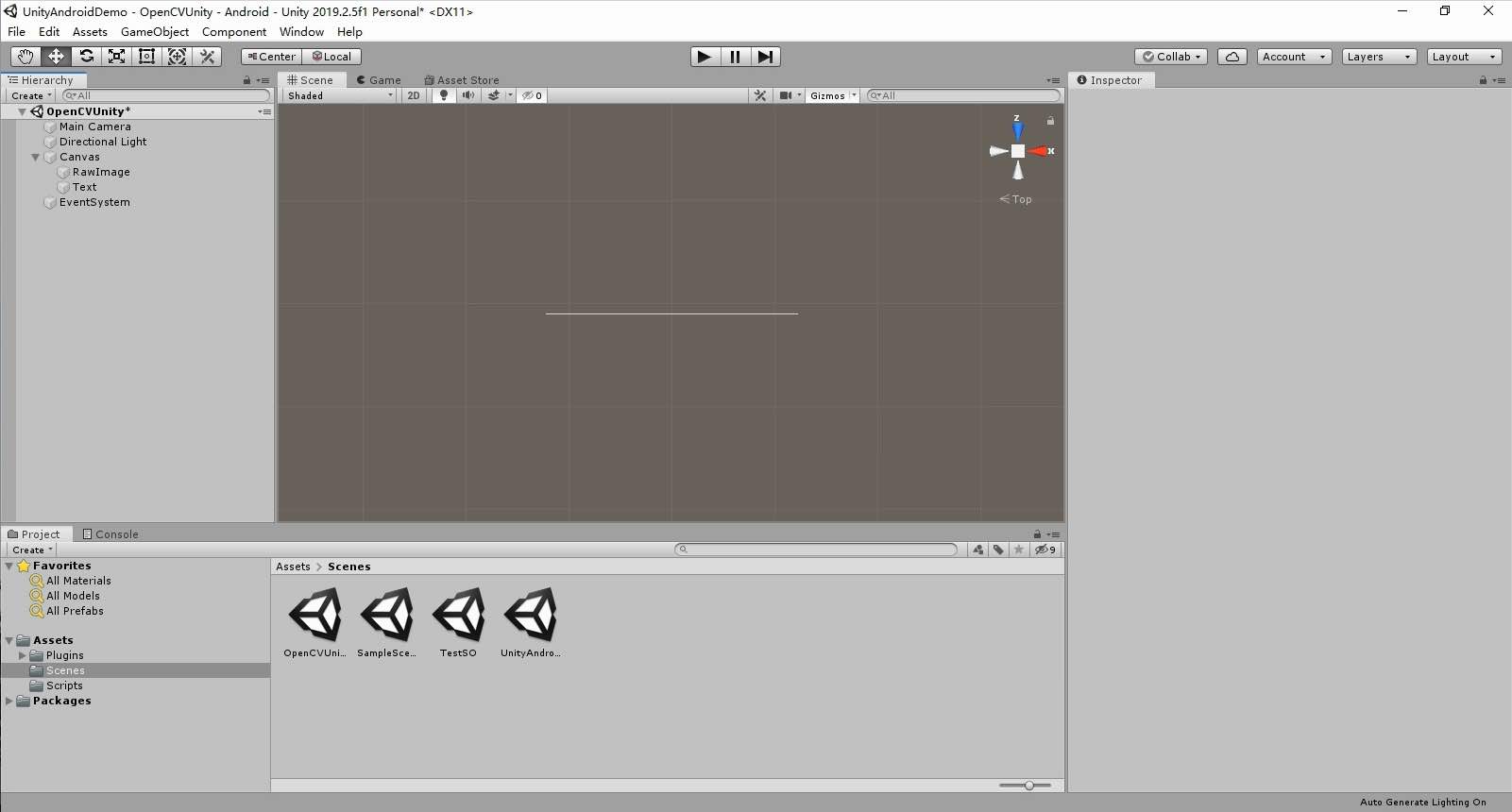Toggle the Center pivot button
The height and width of the screenshot is (812, 1512).
(271, 57)
